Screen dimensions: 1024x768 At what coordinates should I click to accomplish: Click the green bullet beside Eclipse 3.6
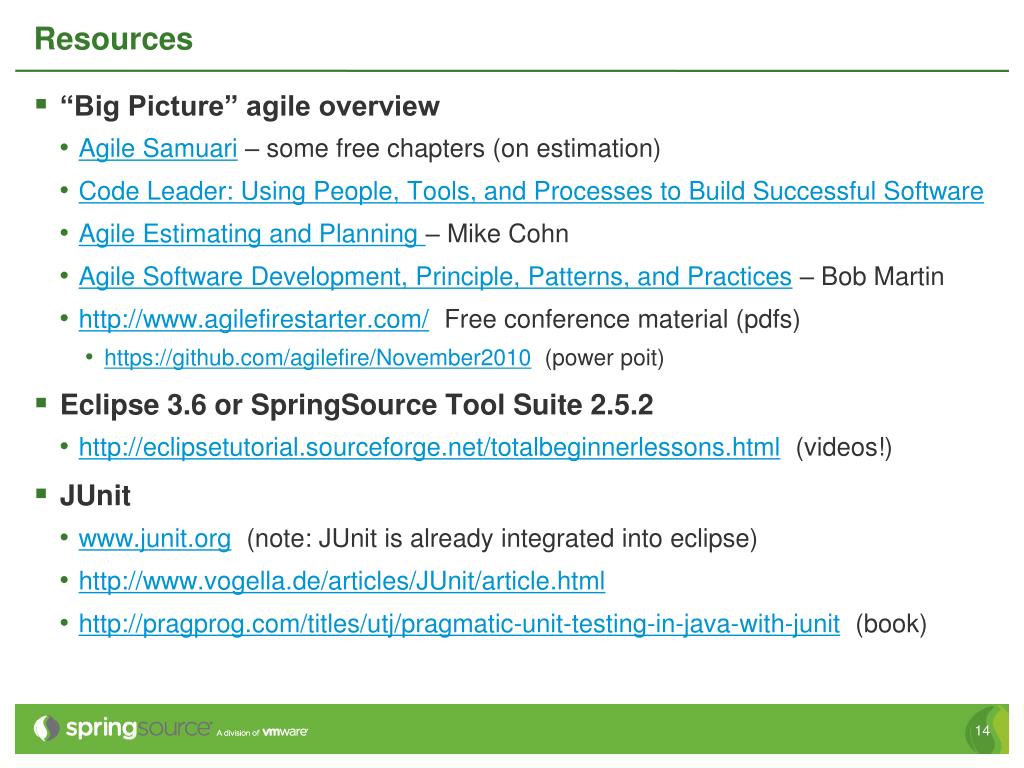(x=42, y=402)
